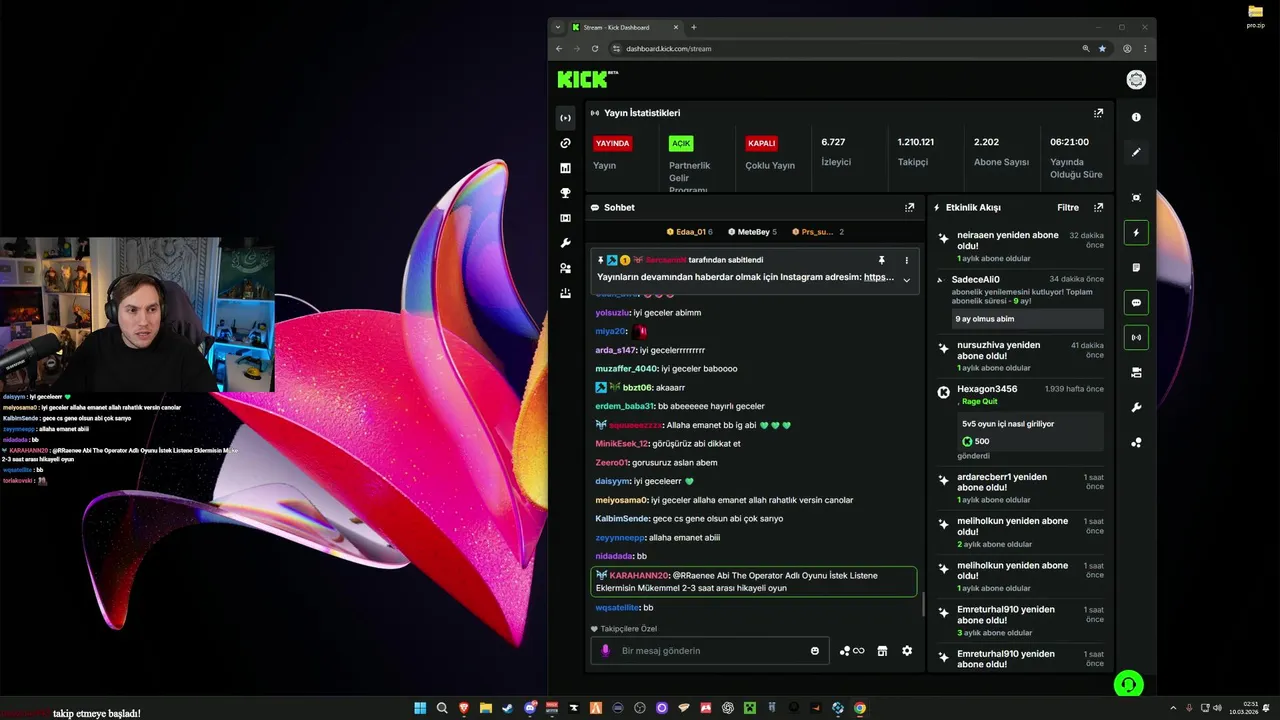Click the KICK logo
The height and width of the screenshot is (720, 1280).
(x=583, y=79)
